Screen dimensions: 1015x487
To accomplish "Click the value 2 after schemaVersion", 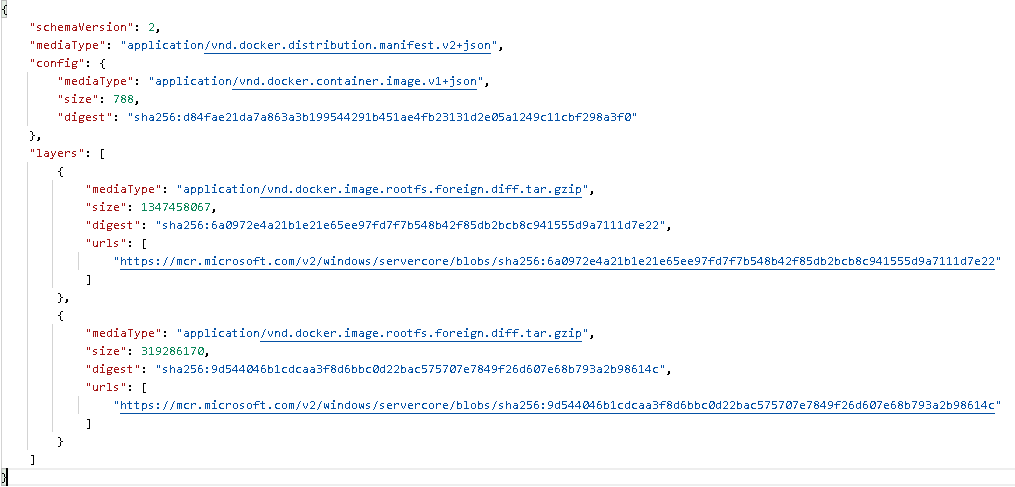I will coord(131,28).
